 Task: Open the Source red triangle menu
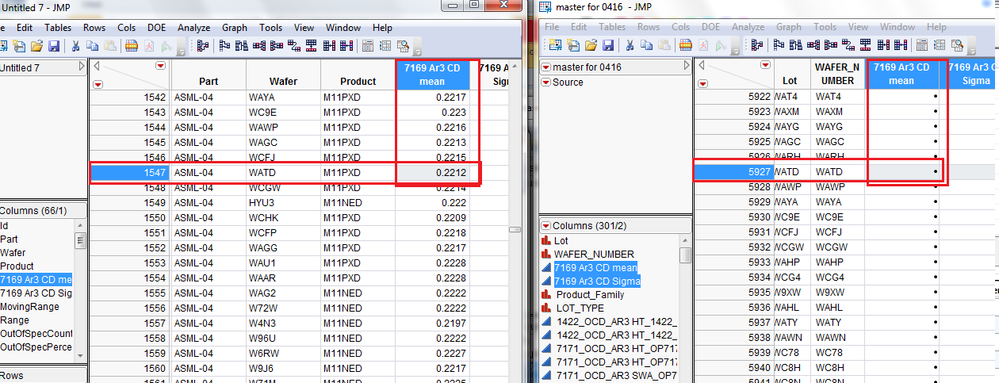coord(546,82)
